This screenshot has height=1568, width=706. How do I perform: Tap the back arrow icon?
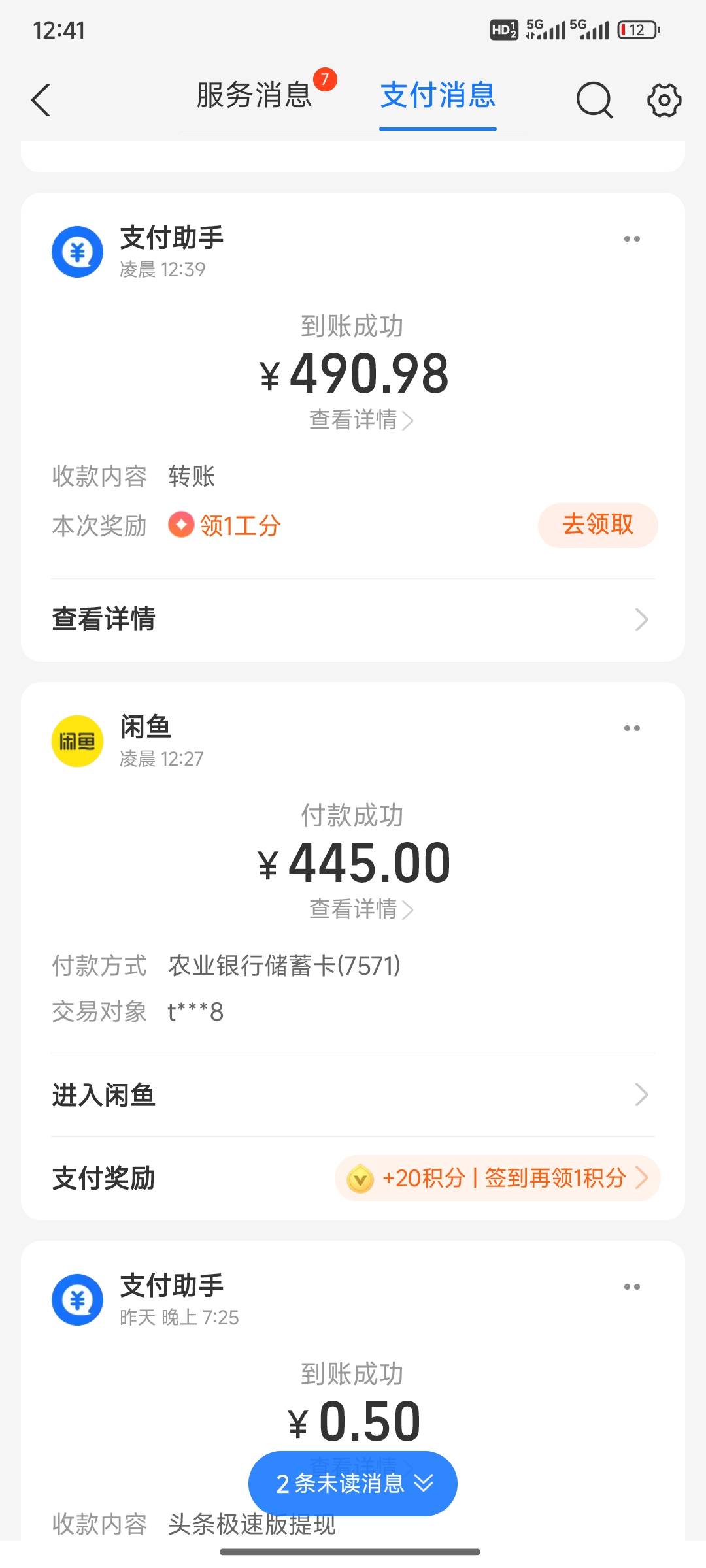pyautogui.click(x=41, y=100)
